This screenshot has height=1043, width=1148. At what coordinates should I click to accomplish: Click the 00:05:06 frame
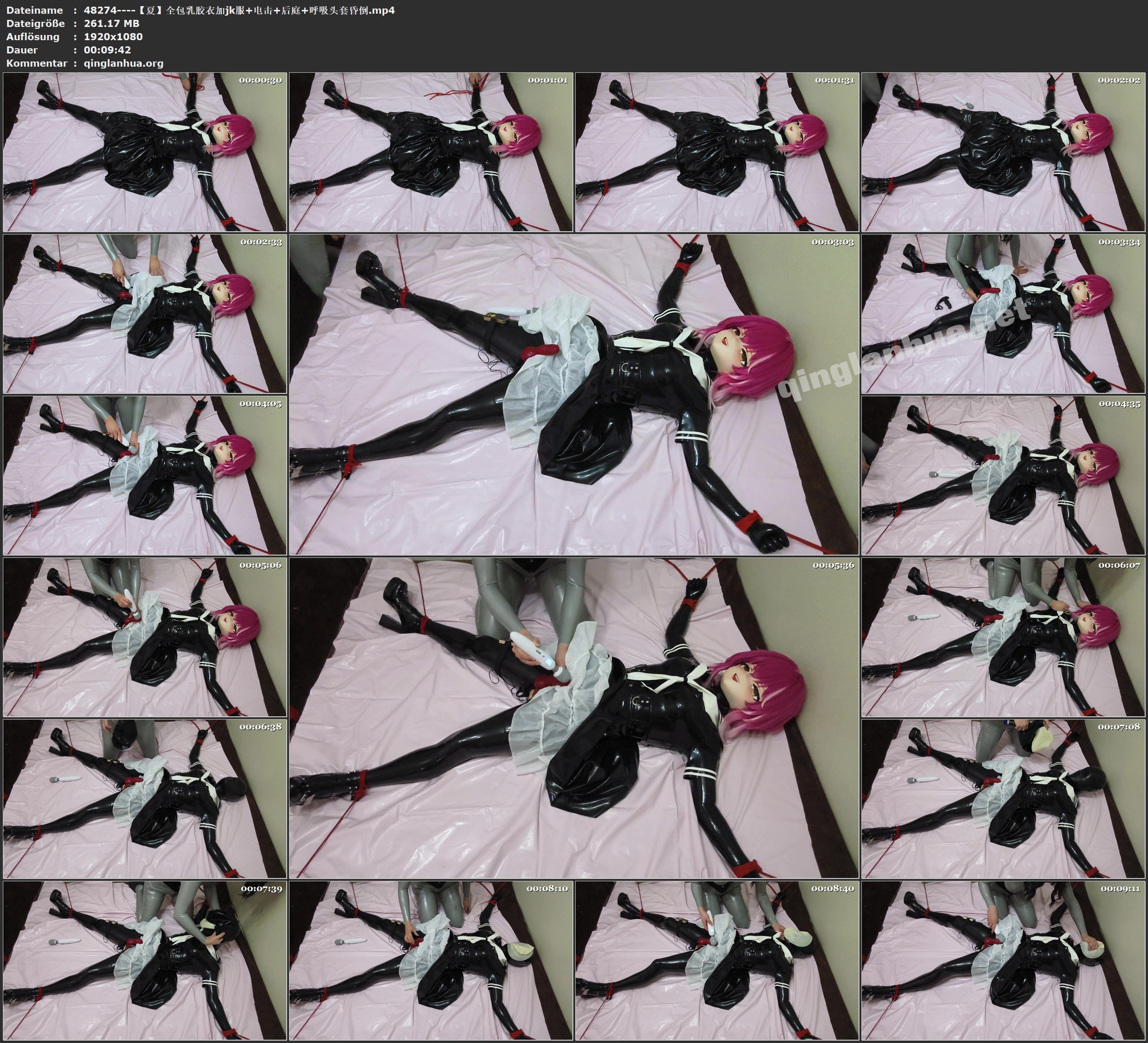pyautogui.click(x=145, y=637)
